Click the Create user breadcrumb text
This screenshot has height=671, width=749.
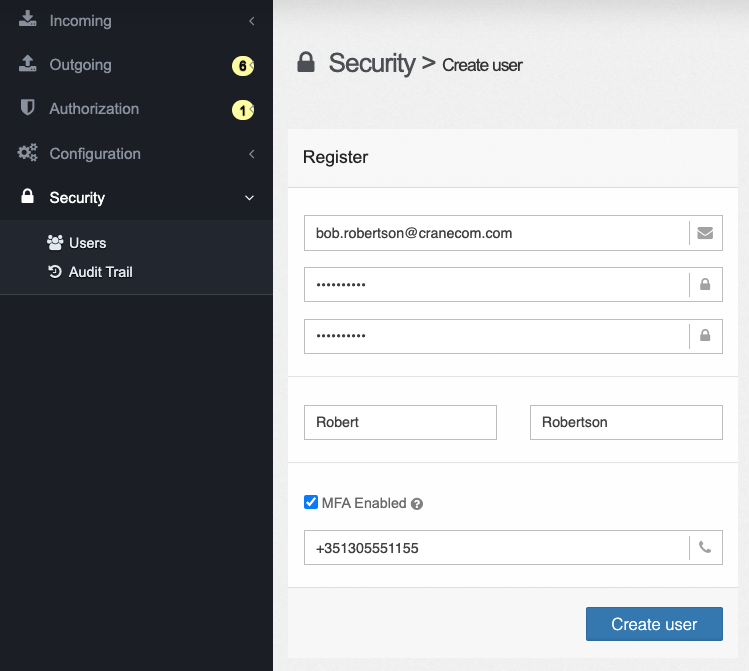pyautogui.click(x=482, y=65)
